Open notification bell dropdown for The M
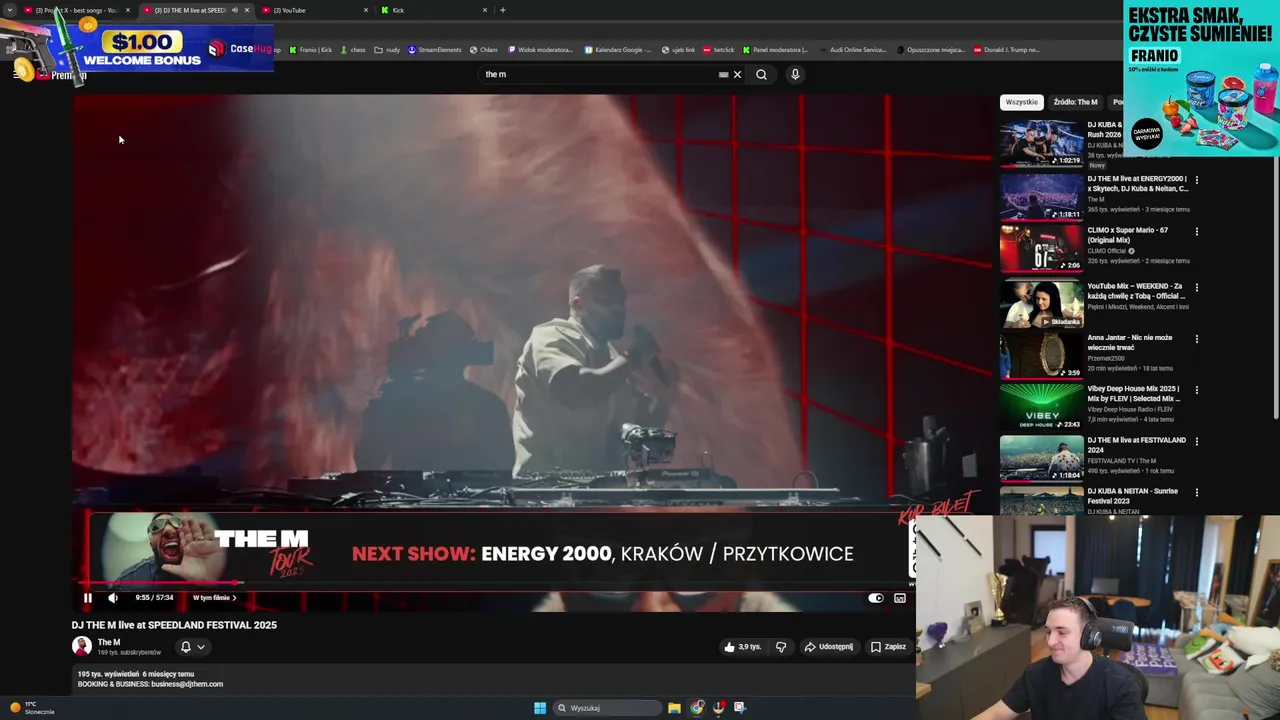This screenshot has width=1280, height=720. pyautogui.click(x=192, y=647)
